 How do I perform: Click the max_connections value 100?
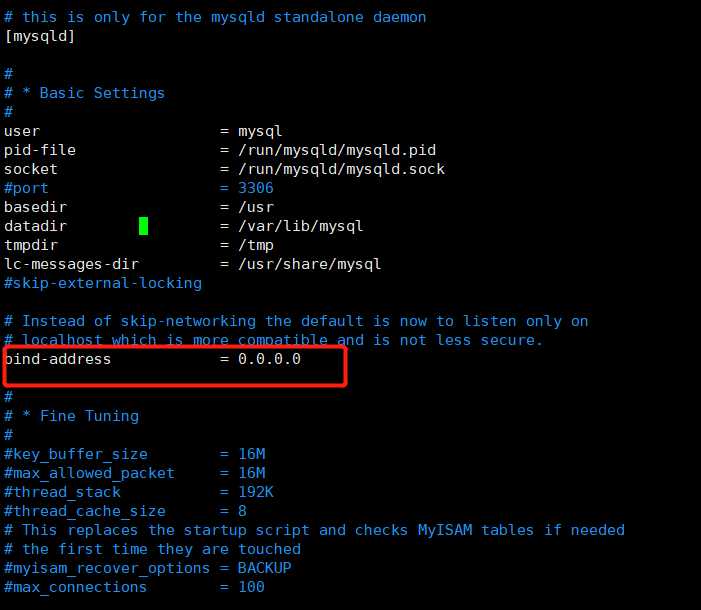pyautogui.click(x=251, y=587)
